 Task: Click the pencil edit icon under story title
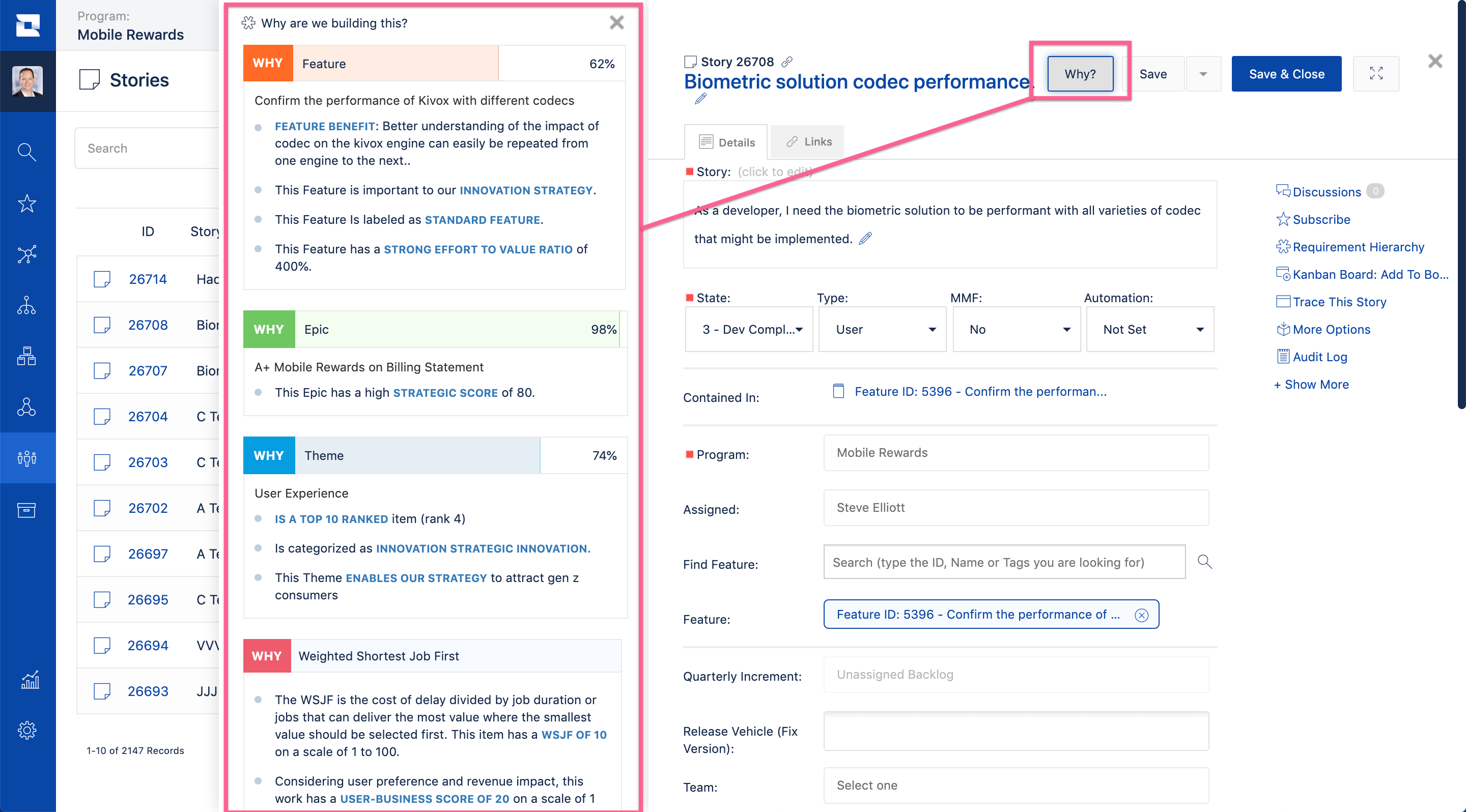(700, 99)
